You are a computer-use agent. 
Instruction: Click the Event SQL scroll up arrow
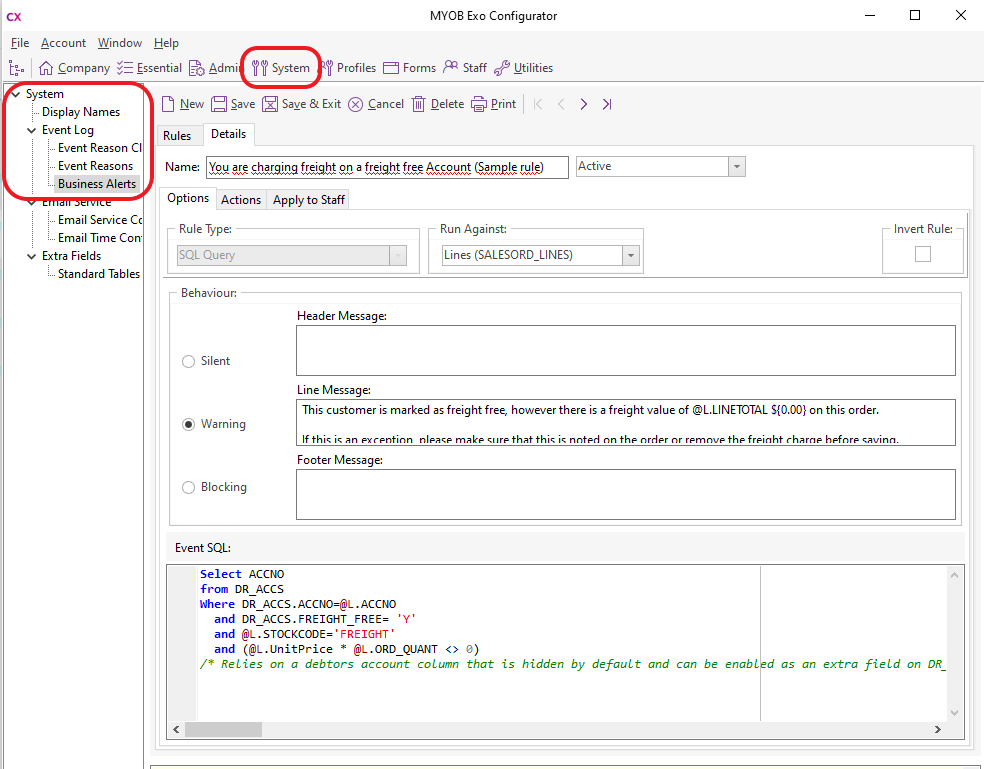click(x=955, y=574)
